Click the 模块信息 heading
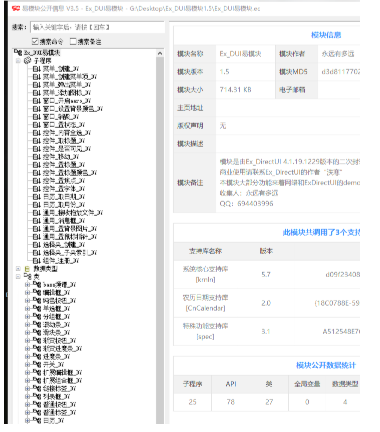 pos(326,35)
